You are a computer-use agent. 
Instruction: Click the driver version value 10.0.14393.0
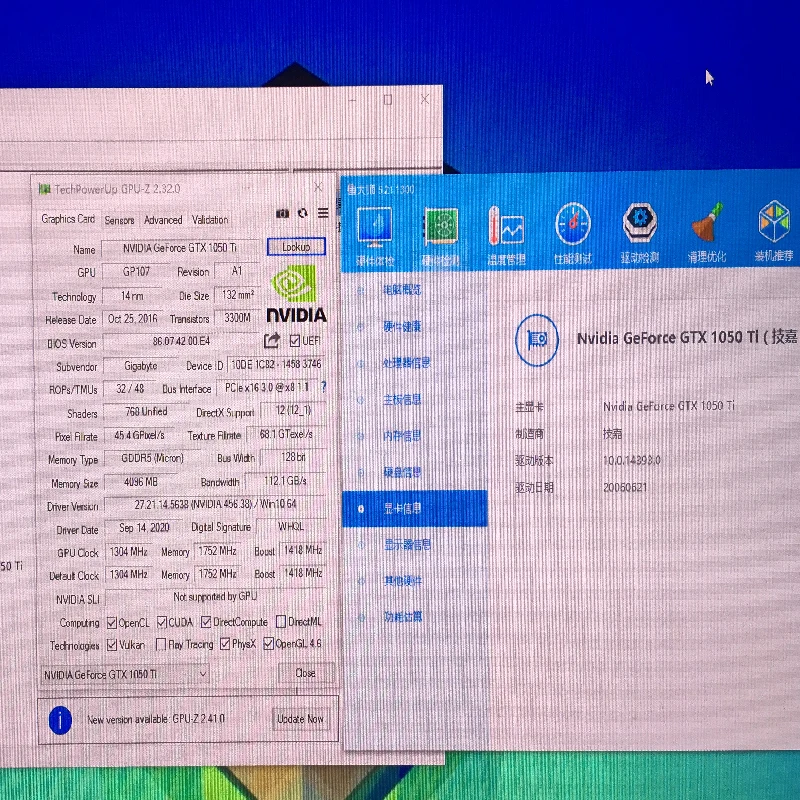(632, 460)
